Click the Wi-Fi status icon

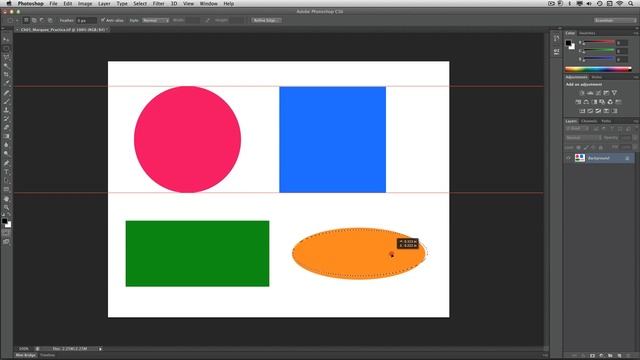620,4
